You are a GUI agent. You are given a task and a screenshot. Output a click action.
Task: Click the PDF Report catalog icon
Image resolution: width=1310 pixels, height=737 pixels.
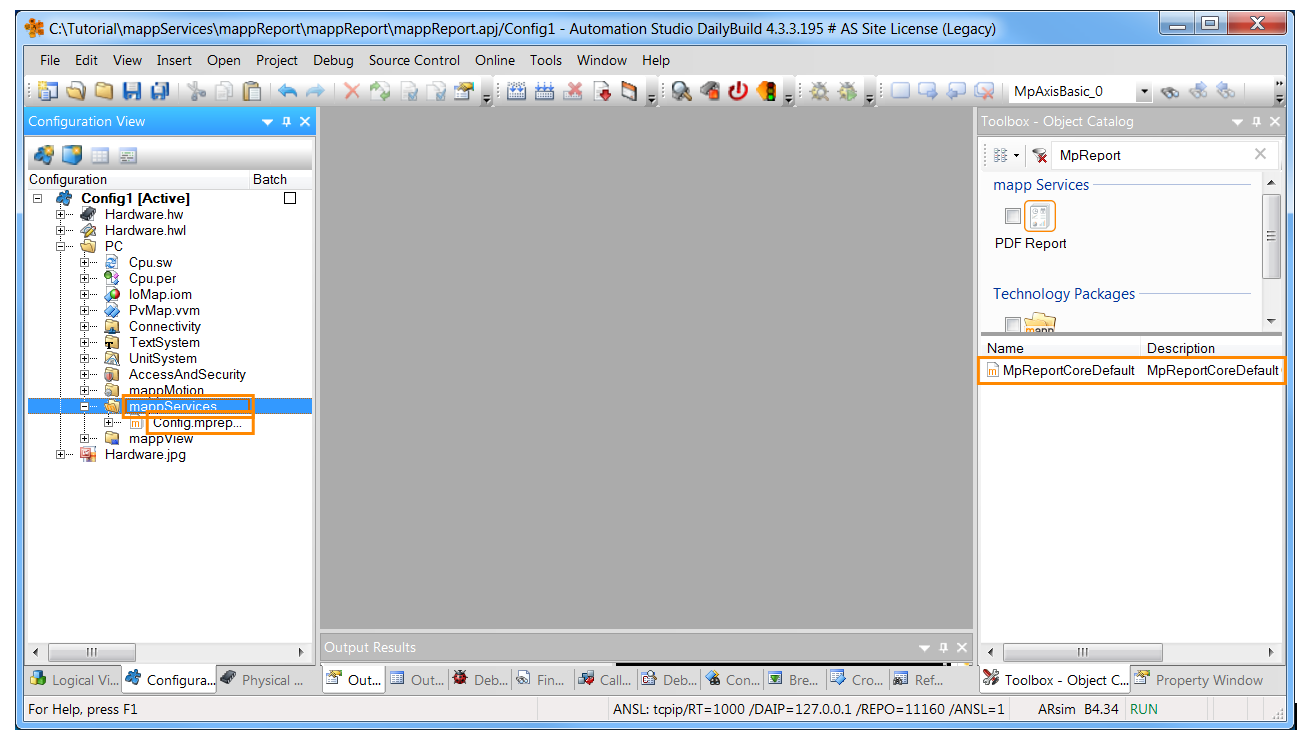[1040, 216]
